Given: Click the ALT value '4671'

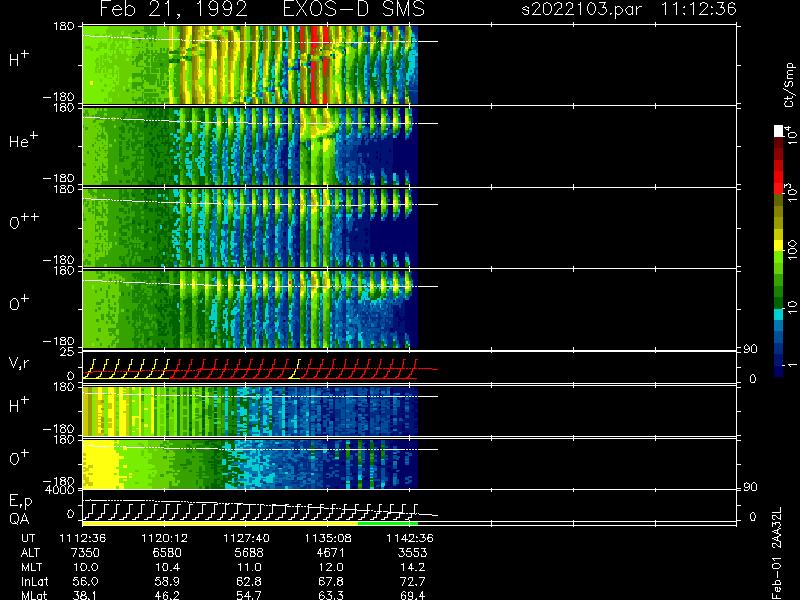Looking at the screenshot, I should [331, 553].
